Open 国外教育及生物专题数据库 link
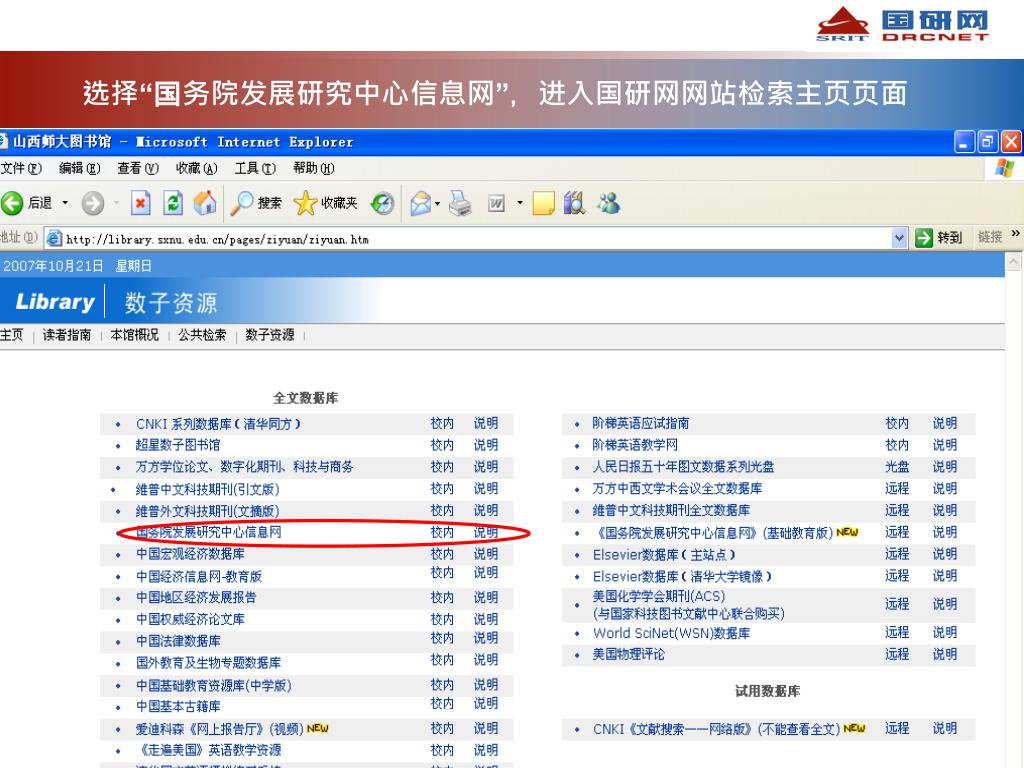 208,663
